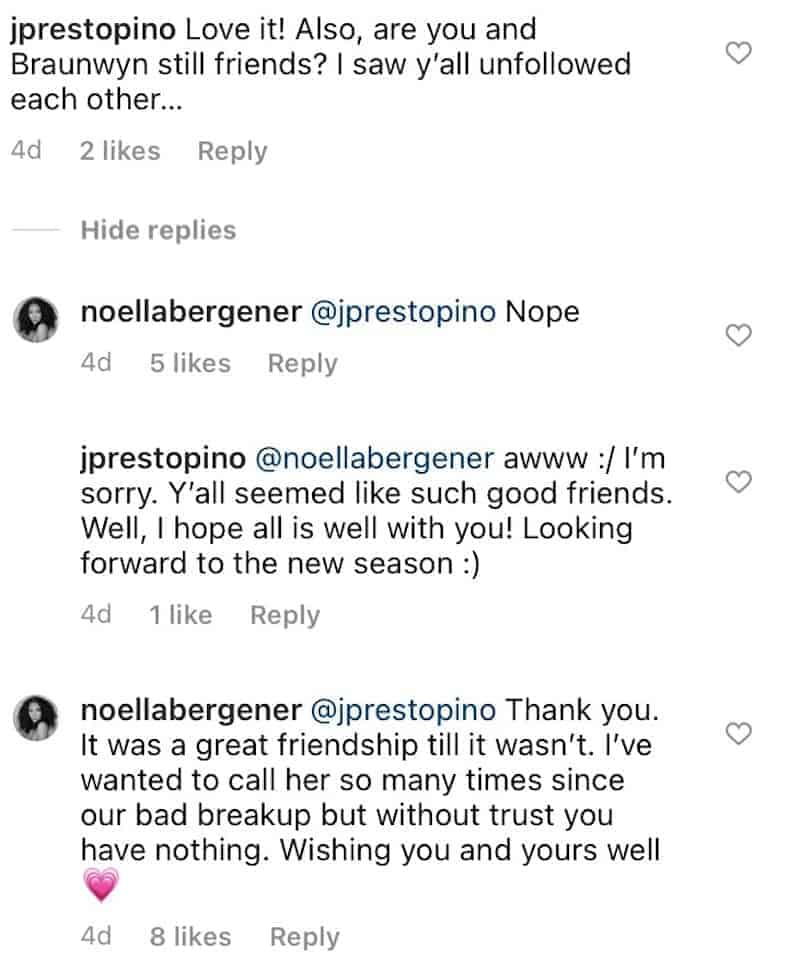Screen dimensions: 800x972
Task: View the 8 likes on last reply
Action: click(x=190, y=937)
